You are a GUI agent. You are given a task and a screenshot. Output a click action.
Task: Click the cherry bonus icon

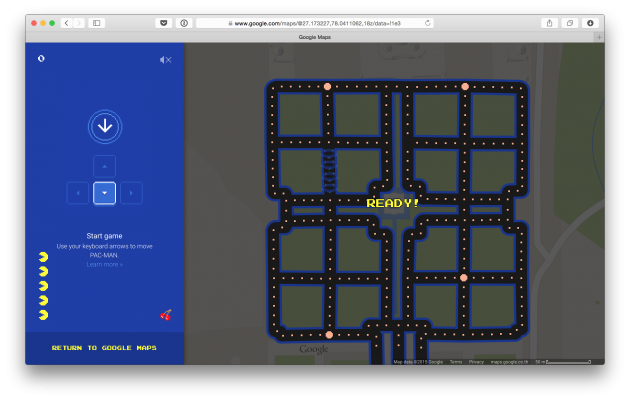point(166,314)
